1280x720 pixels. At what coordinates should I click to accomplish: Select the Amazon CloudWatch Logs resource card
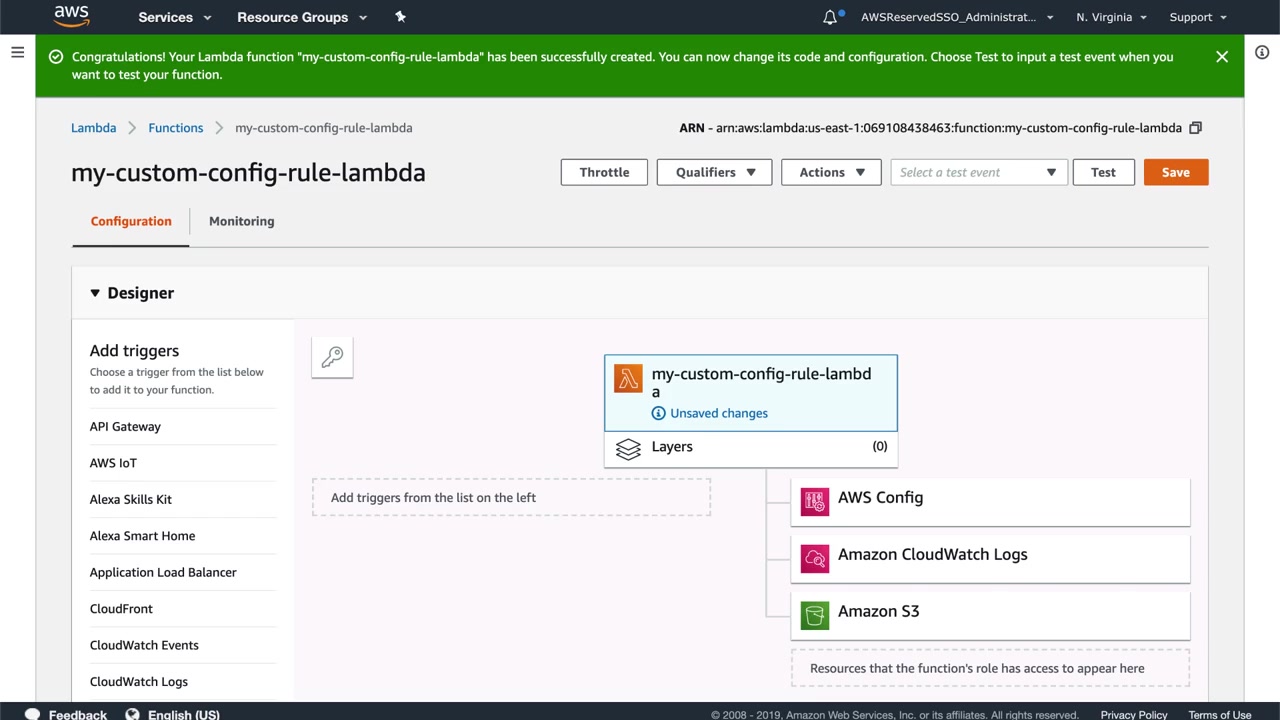point(991,558)
